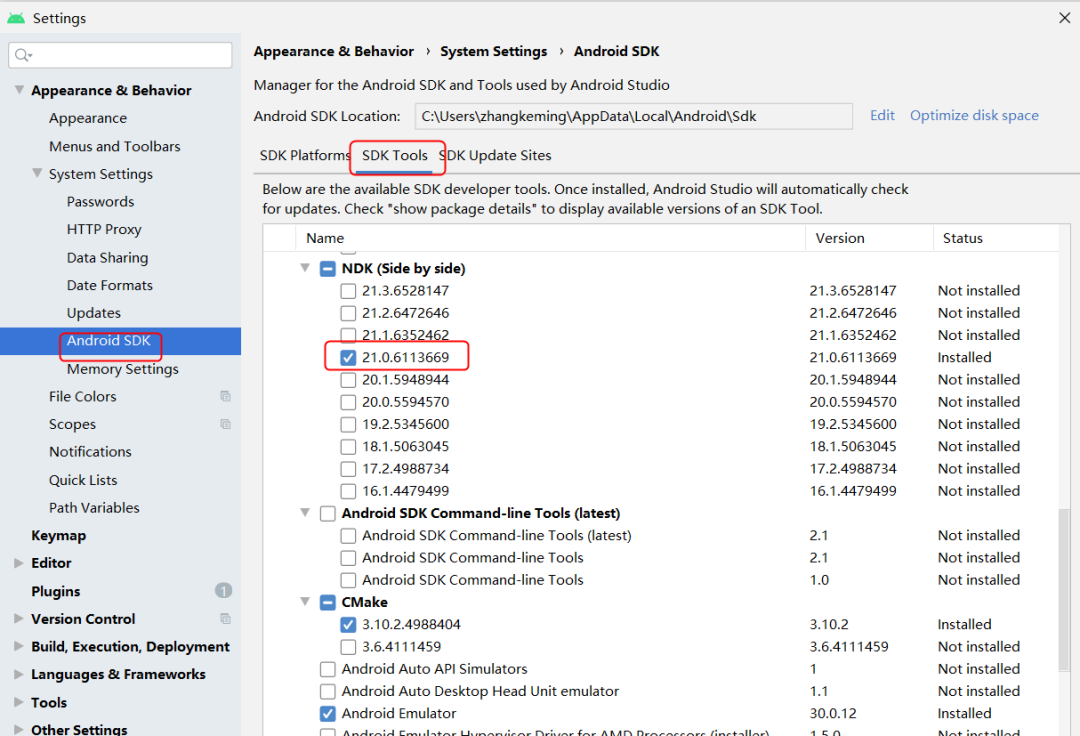Collapse Android SDK Command-line Tools group
The width and height of the screenshot is (1080, 736).
(x=305, y=512)
